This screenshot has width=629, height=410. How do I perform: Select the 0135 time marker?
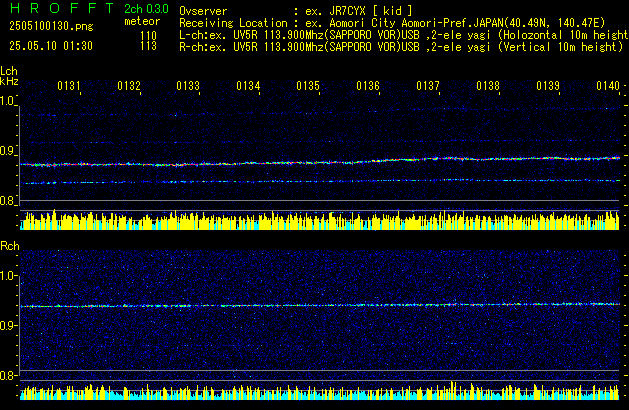[x=308, y=86]
